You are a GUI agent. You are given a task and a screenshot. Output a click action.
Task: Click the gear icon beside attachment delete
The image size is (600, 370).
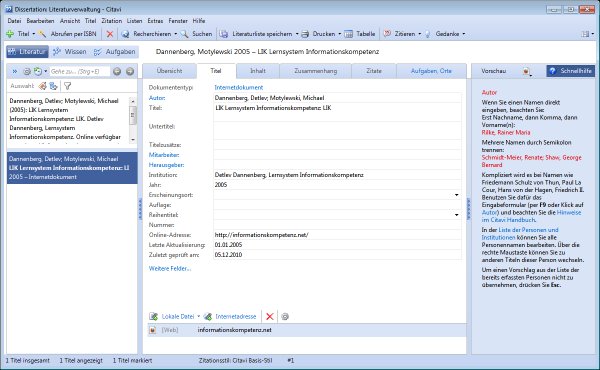[x=285, y=316]
